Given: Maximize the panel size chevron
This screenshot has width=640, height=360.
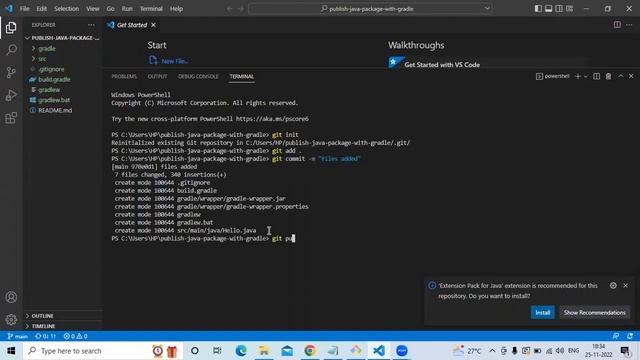Looking at the screenshot, I should [620, 76].
